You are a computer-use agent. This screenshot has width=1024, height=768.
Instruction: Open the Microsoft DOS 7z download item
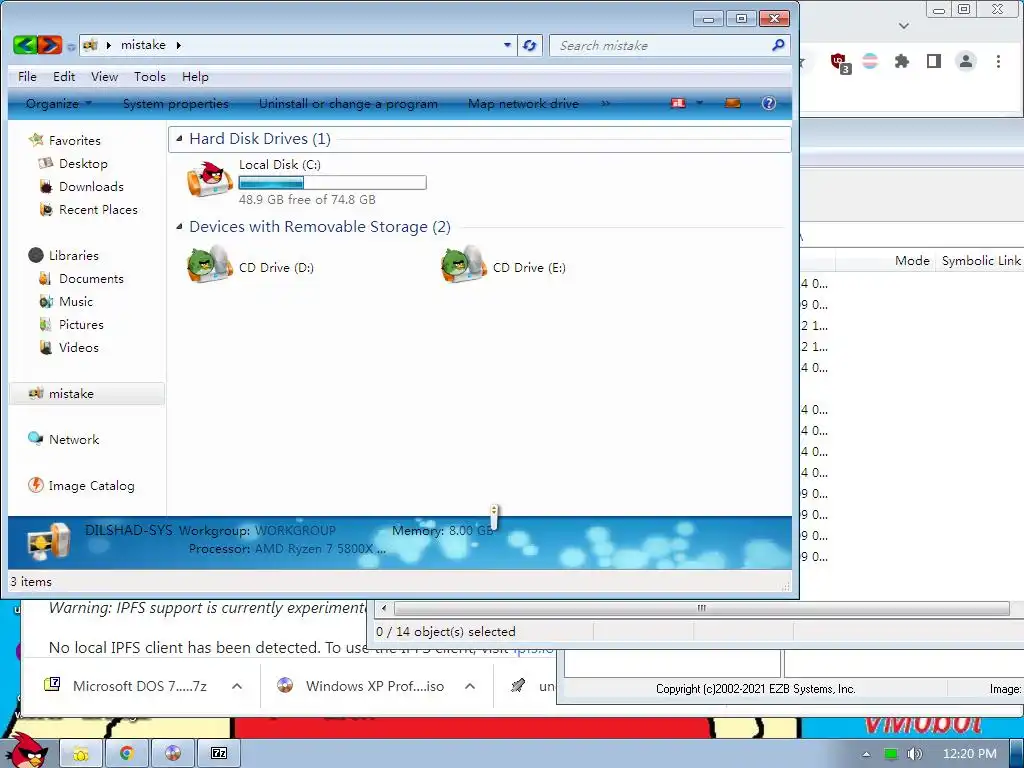point(126,686)
